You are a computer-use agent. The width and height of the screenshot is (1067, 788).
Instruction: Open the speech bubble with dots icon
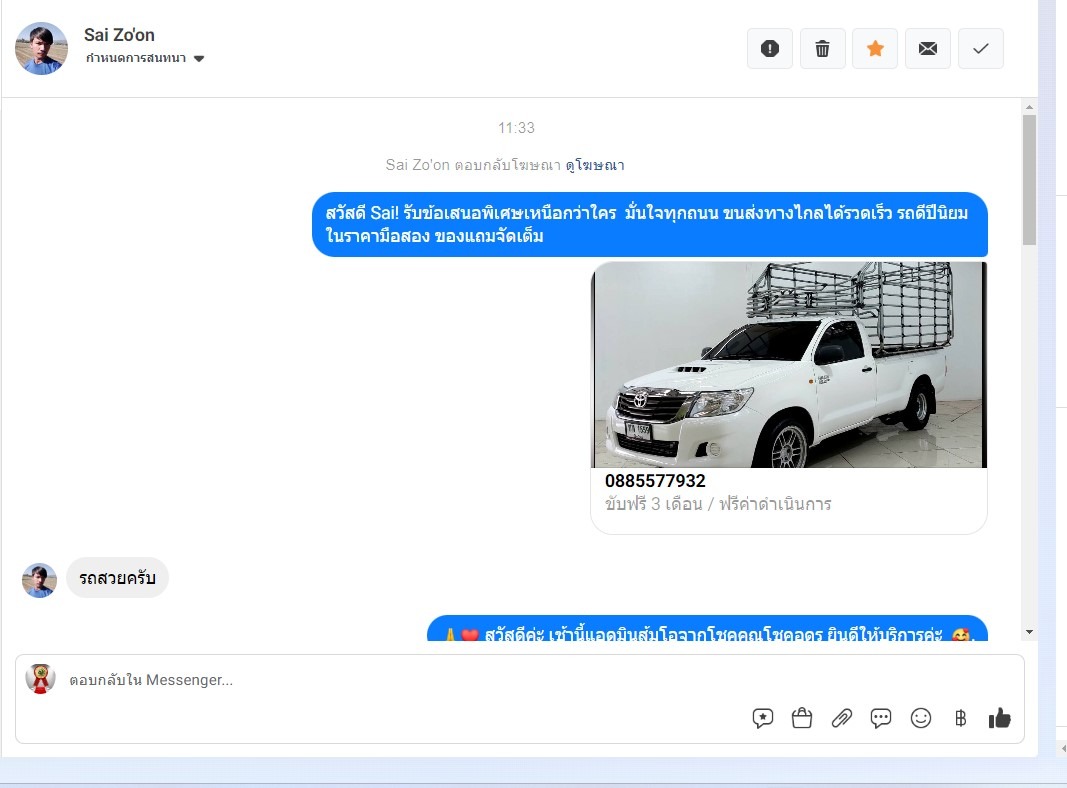[x=881, y=718]
